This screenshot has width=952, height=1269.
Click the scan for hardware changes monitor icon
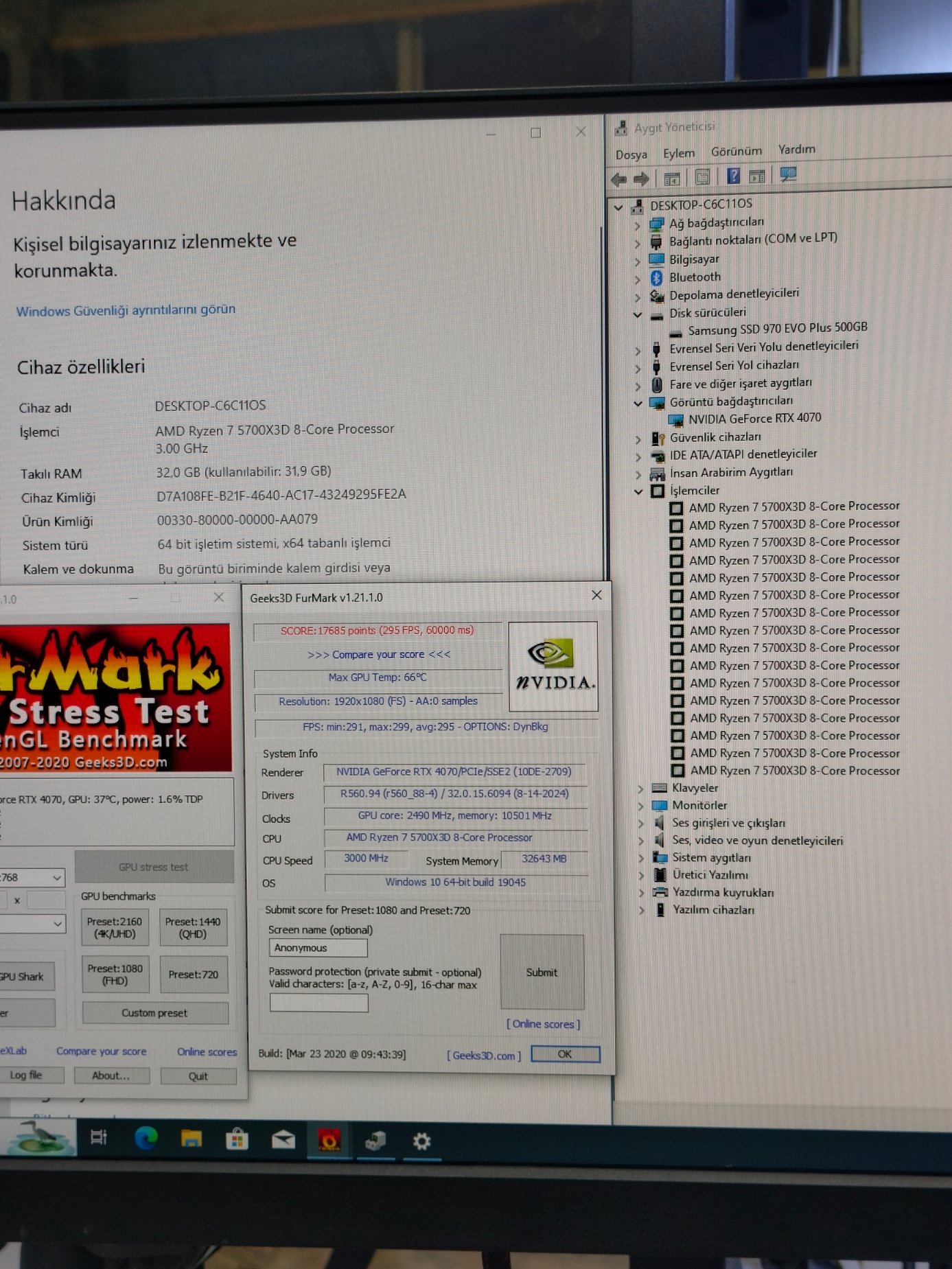(788, 174)
